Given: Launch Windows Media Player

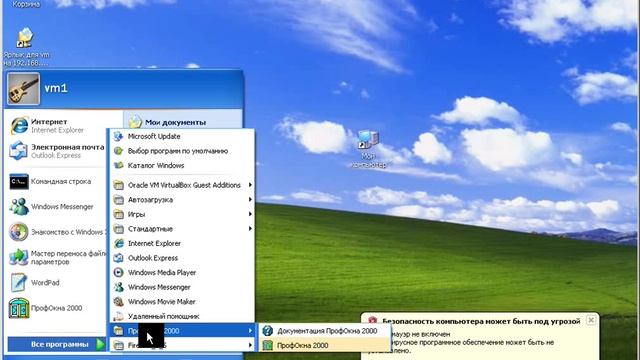Looking at the screenshot, I should click(182, 272).
